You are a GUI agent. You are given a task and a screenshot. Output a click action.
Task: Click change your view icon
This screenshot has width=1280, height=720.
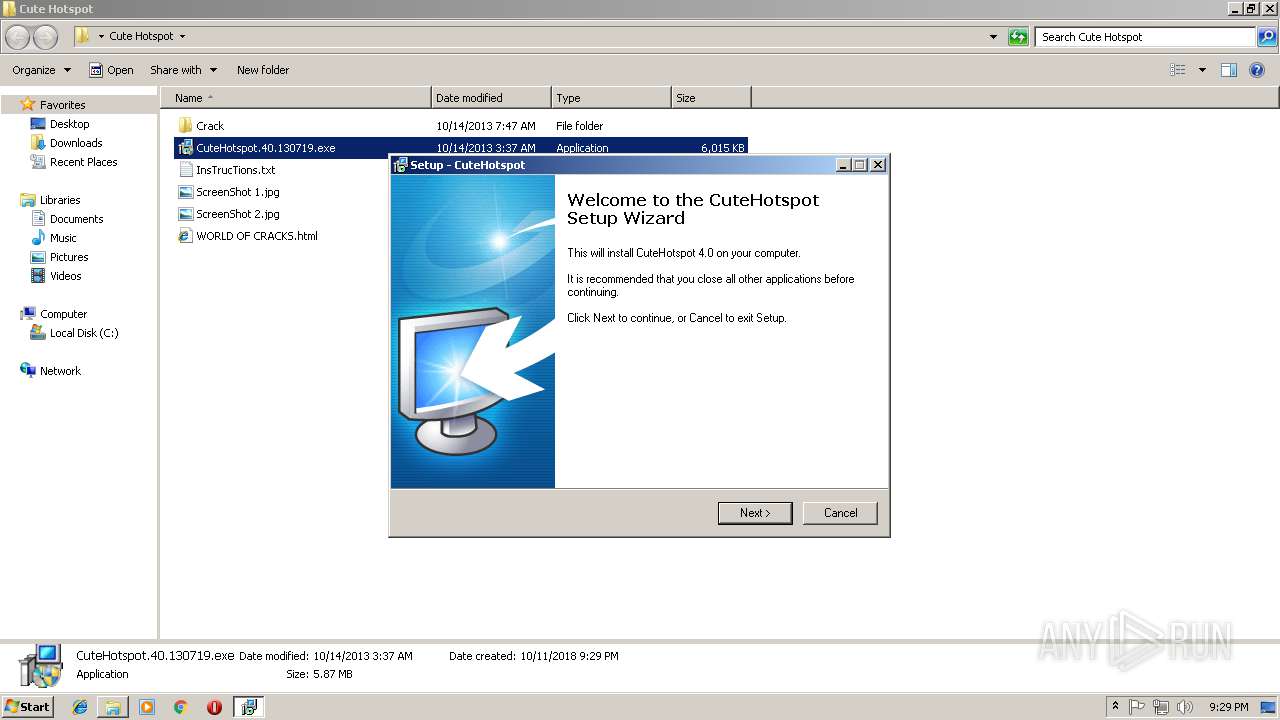(1178, 70)
